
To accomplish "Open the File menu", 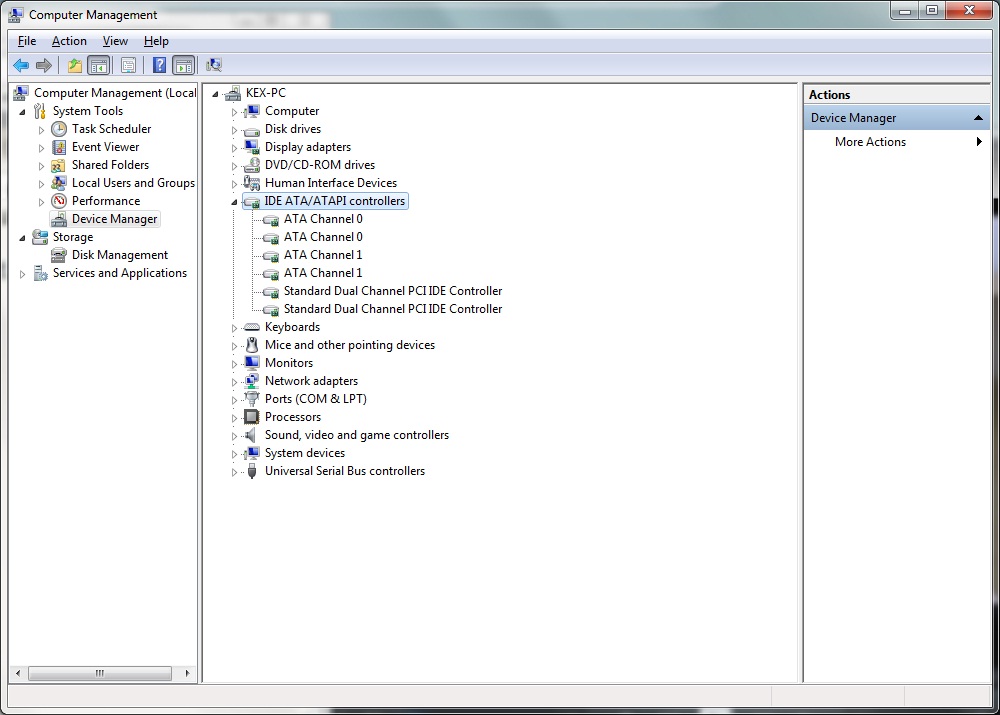I will 27,41.
